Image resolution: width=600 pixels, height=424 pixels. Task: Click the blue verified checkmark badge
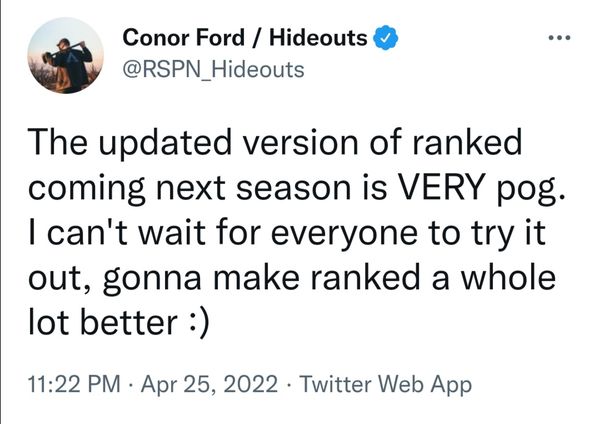[386, 38]
